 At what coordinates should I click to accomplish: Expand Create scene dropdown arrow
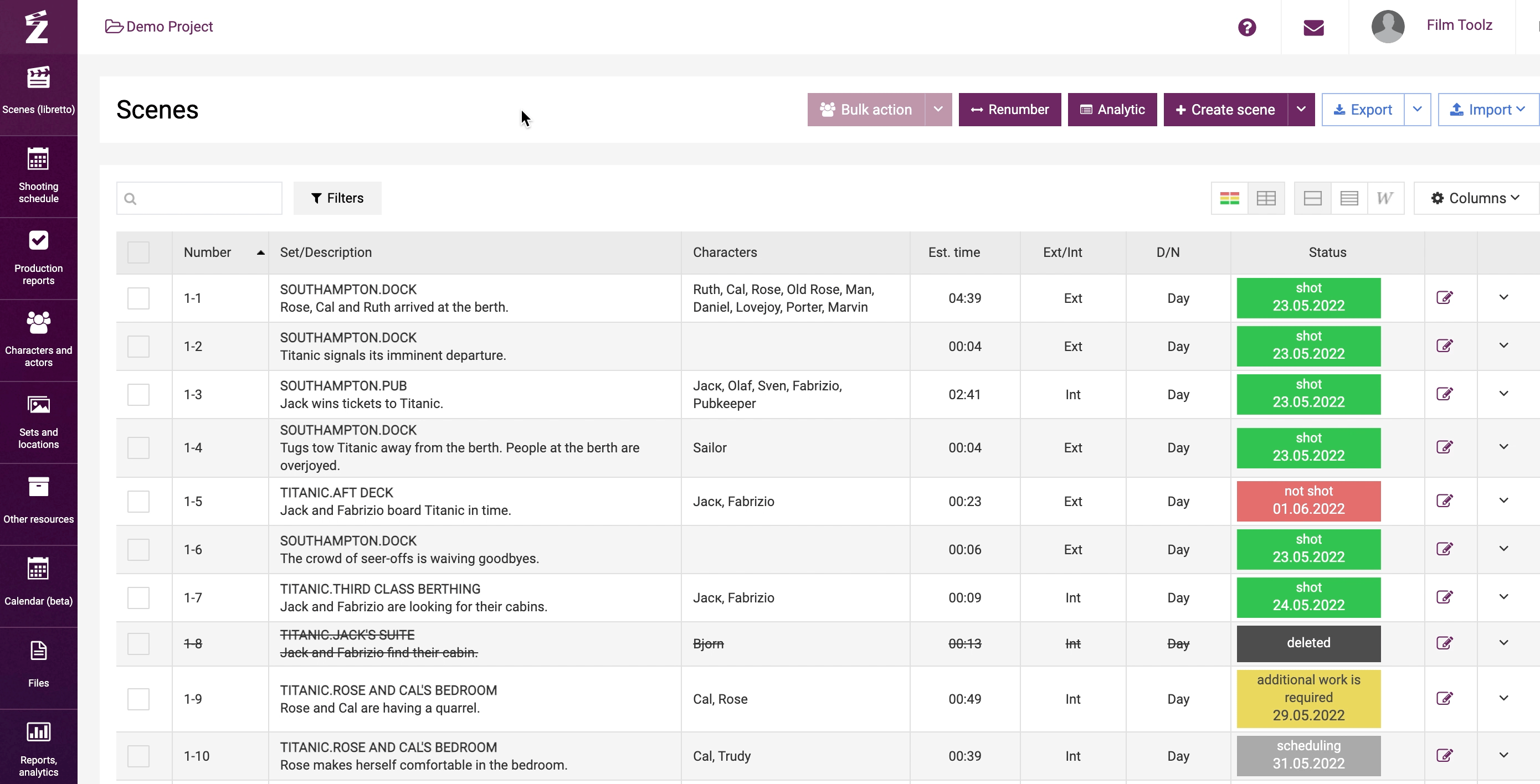pos(1301,110)
